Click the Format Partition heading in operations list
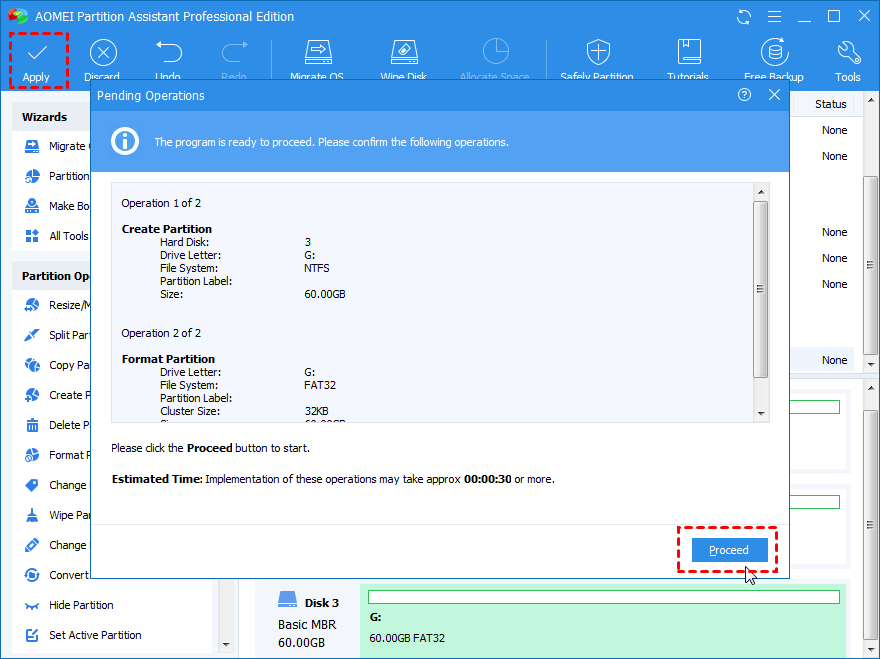Screen dimensions: 880x659 point(168,359)
